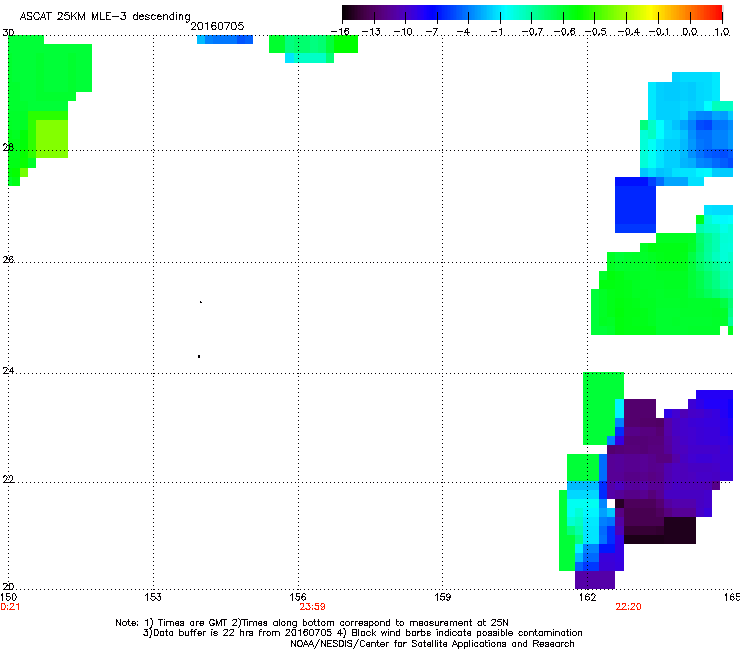This screenshot has width=740, height=650.
Task: Click the longitude label "153"
Action: 153,597
